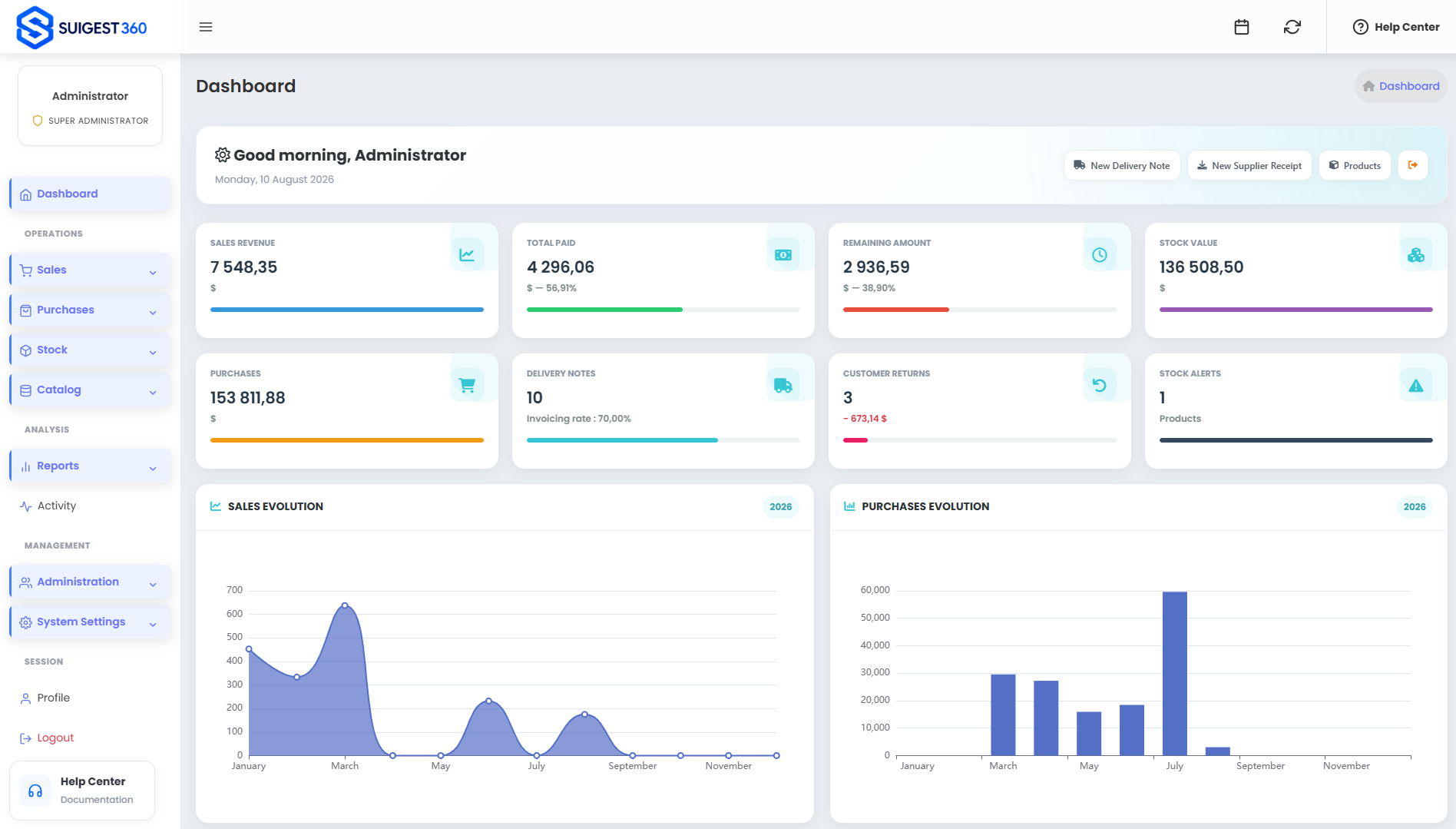Viewport: 1456px width, 829px height.
Task: Click the home icon in breadcrumb
Action: click(1368, 86)
